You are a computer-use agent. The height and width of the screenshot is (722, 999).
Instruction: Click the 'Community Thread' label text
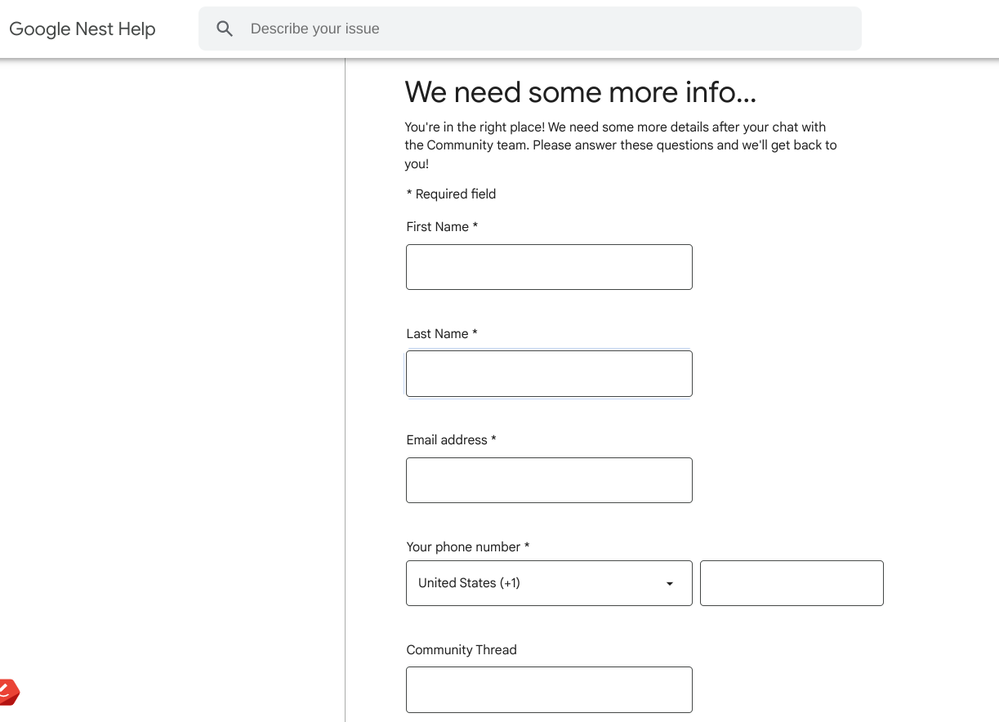461,650
